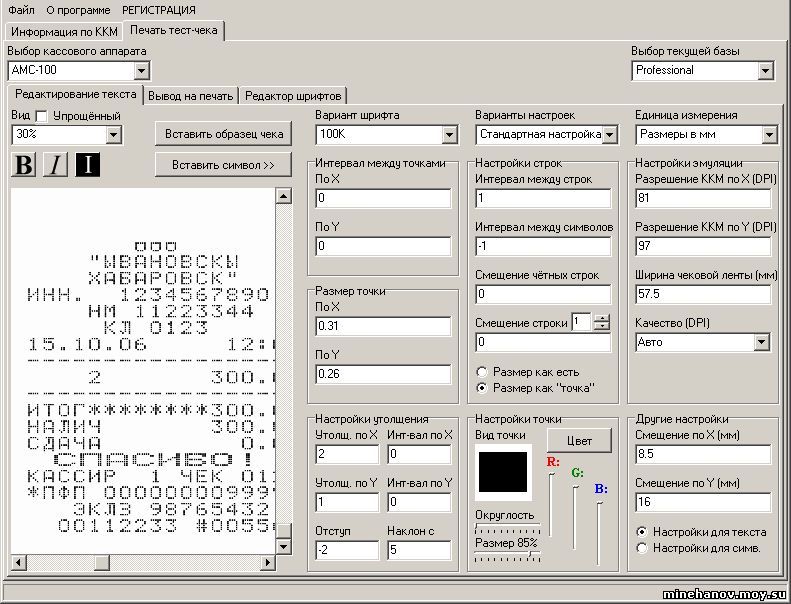Click the dot interval По Y field
The image size is (791, 604).
(x=383, y=246)
